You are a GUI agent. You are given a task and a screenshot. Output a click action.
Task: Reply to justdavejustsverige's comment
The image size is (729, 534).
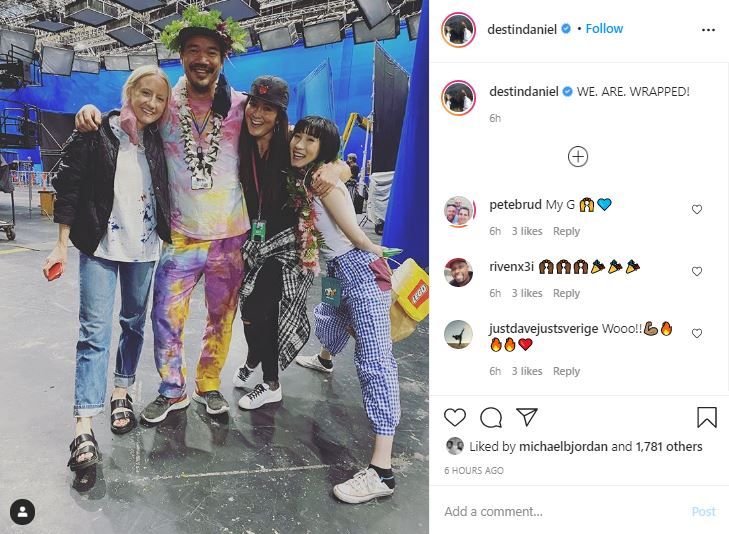pyautogui.click(x=566, y=371)
